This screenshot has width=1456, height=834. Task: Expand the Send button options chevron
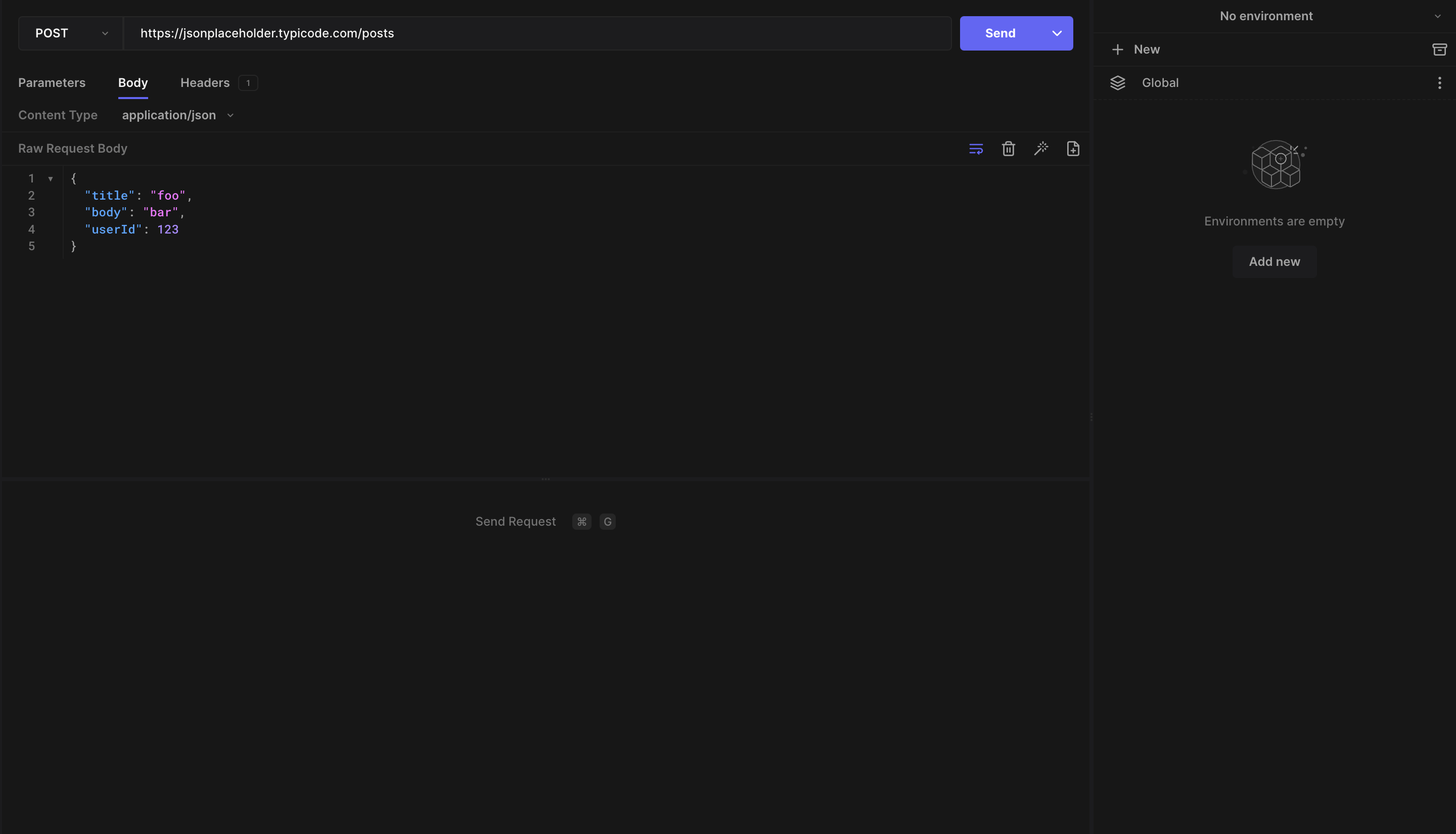pos(1056,33)
